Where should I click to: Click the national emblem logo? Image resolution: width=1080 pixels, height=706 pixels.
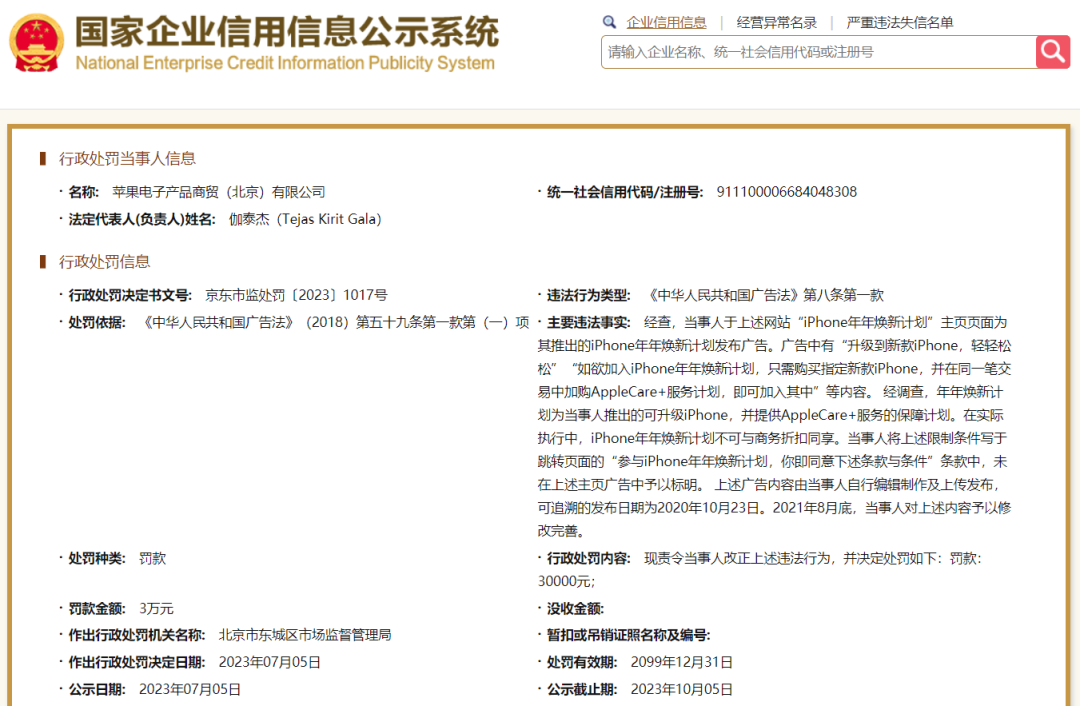36,43
